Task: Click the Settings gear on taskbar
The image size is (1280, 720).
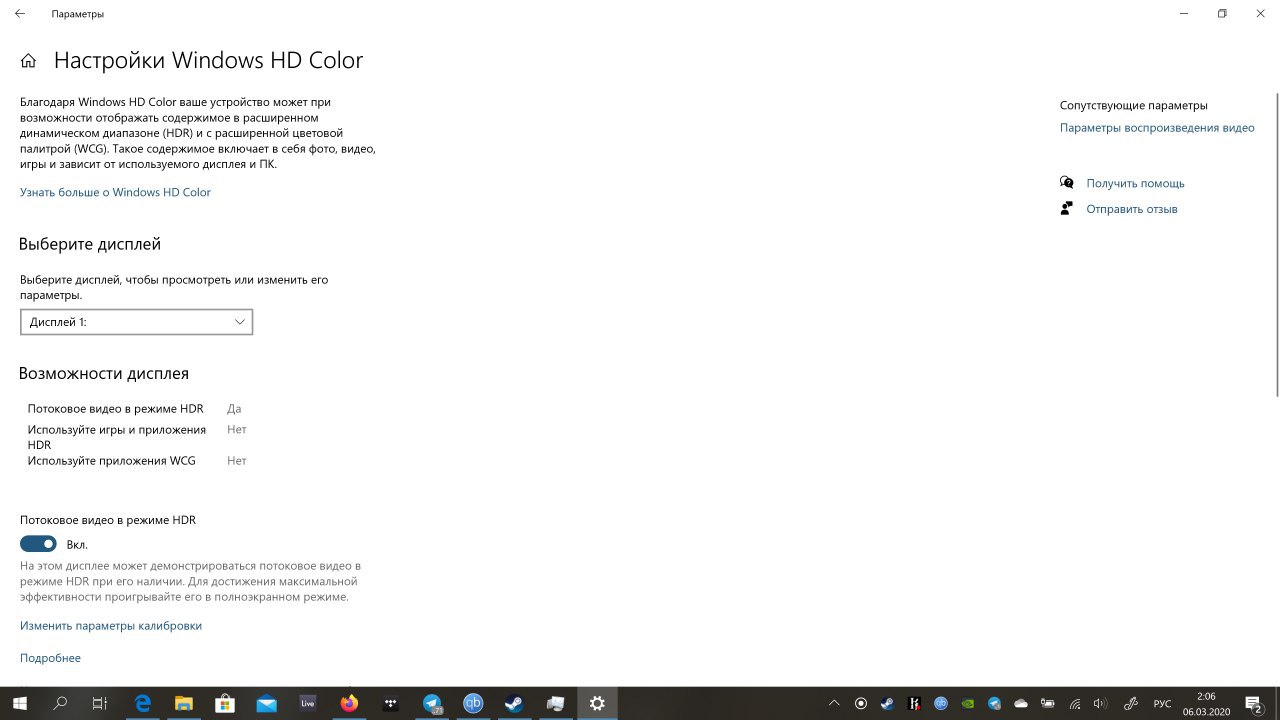Action: 597,703
